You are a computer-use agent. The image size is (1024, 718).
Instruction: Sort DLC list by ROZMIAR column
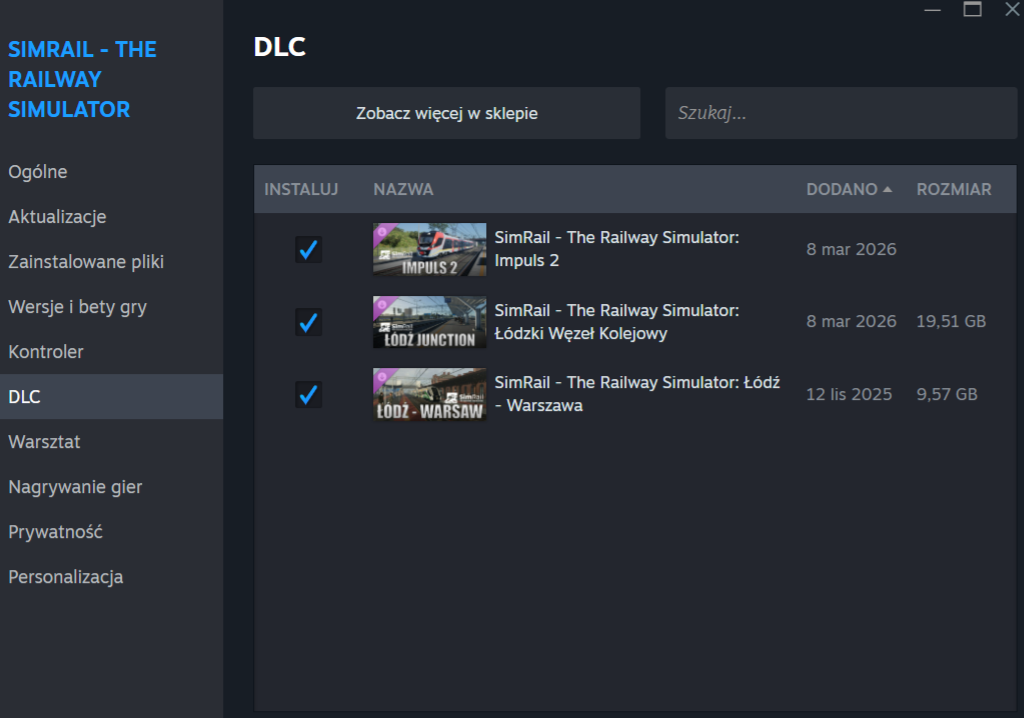coord(953,189)
